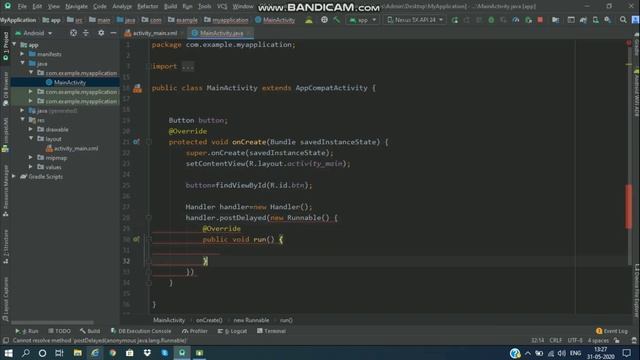Collapse the java folder in Project tree
This screenshot has height=360, width=640.
coord(23,63)
